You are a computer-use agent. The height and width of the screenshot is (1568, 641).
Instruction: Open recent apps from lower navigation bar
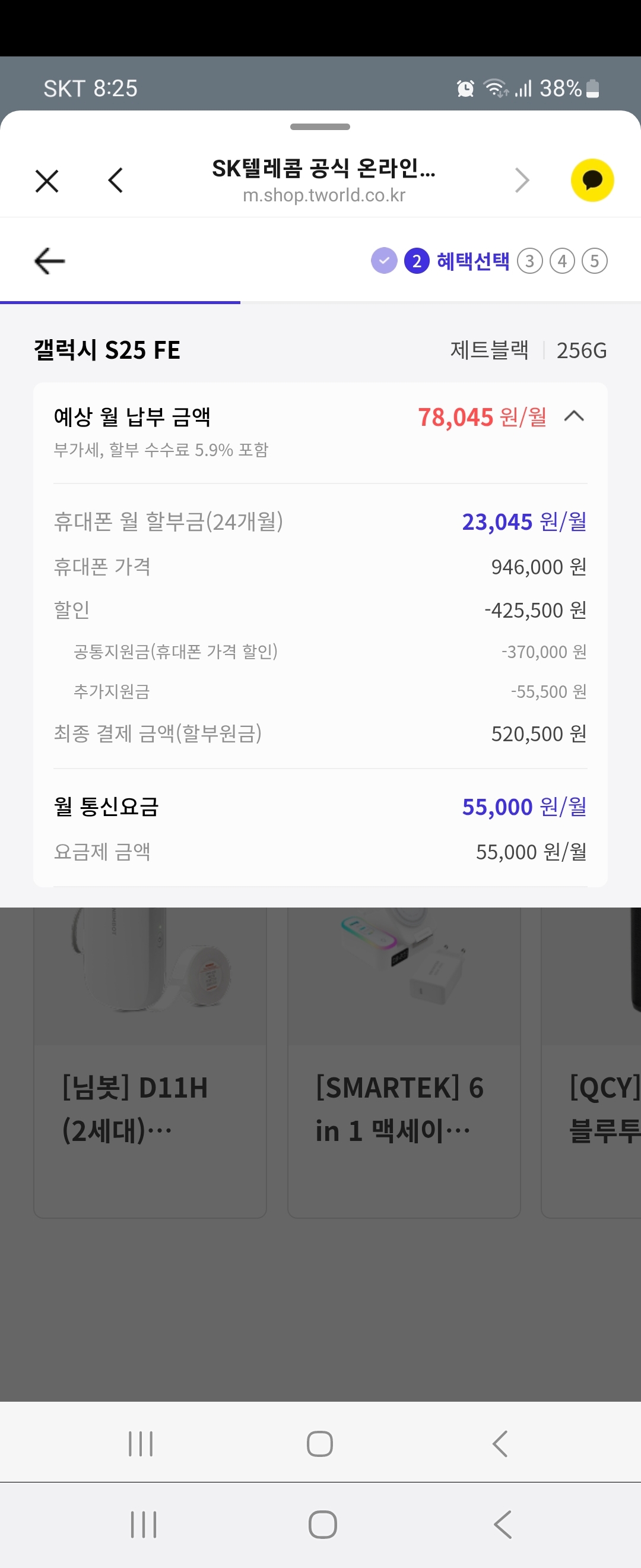coord(144,1524)
